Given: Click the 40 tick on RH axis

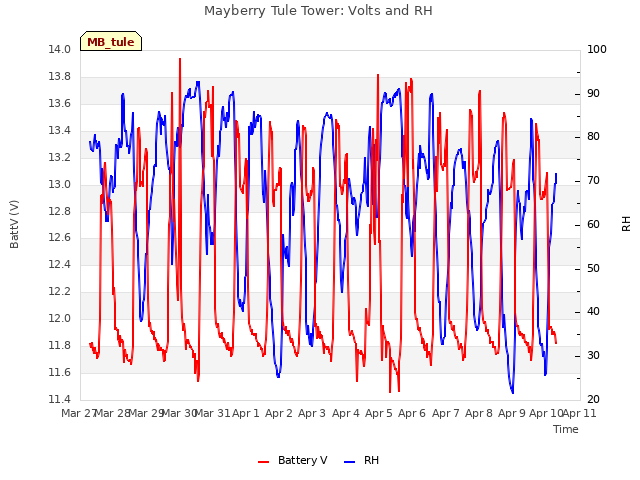Looking at the screenshot, I should click(x=593, y=312).
